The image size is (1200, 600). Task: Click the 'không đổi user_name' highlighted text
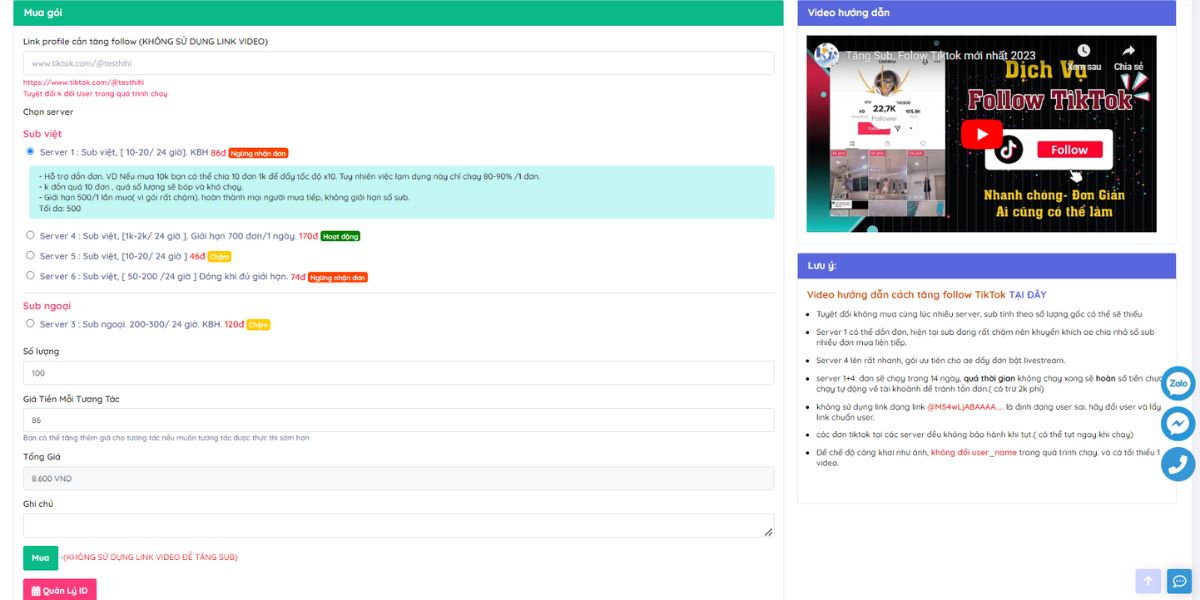[x=974, y=452]
